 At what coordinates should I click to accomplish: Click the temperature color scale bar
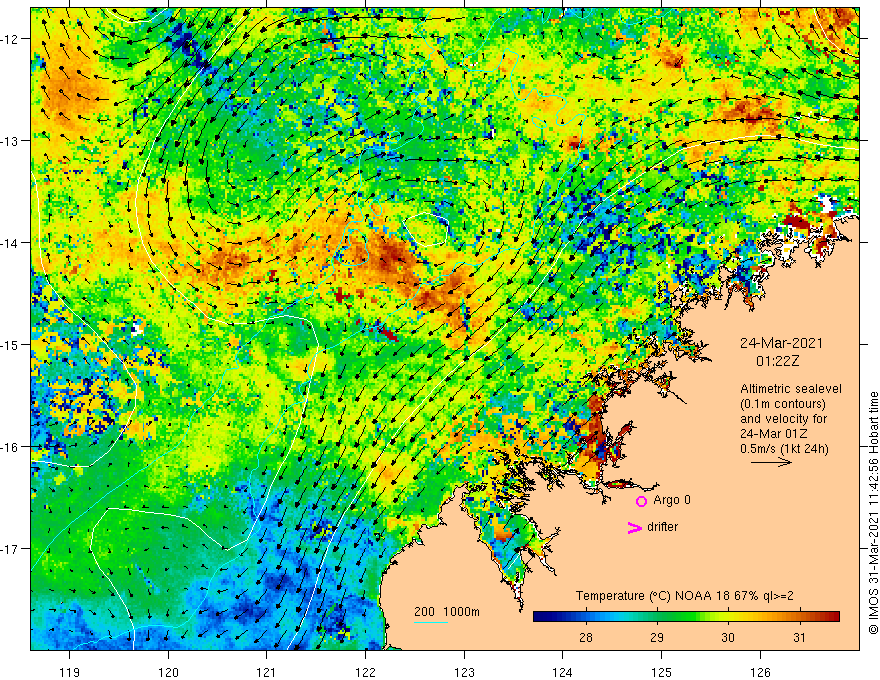coord(686,616)
